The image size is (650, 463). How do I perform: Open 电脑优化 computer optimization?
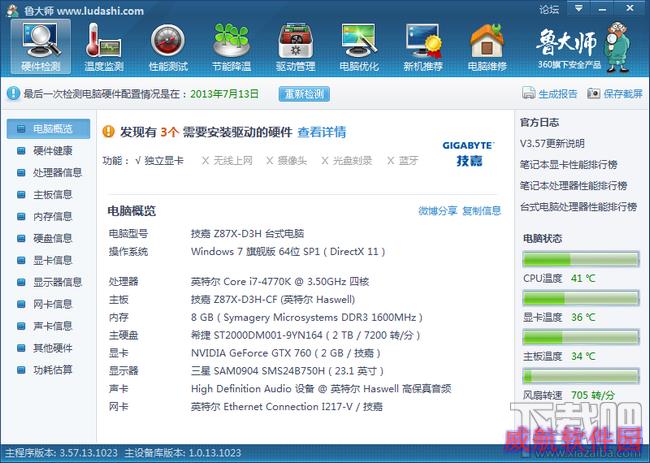pyautogui.click(x=359, y=47)
